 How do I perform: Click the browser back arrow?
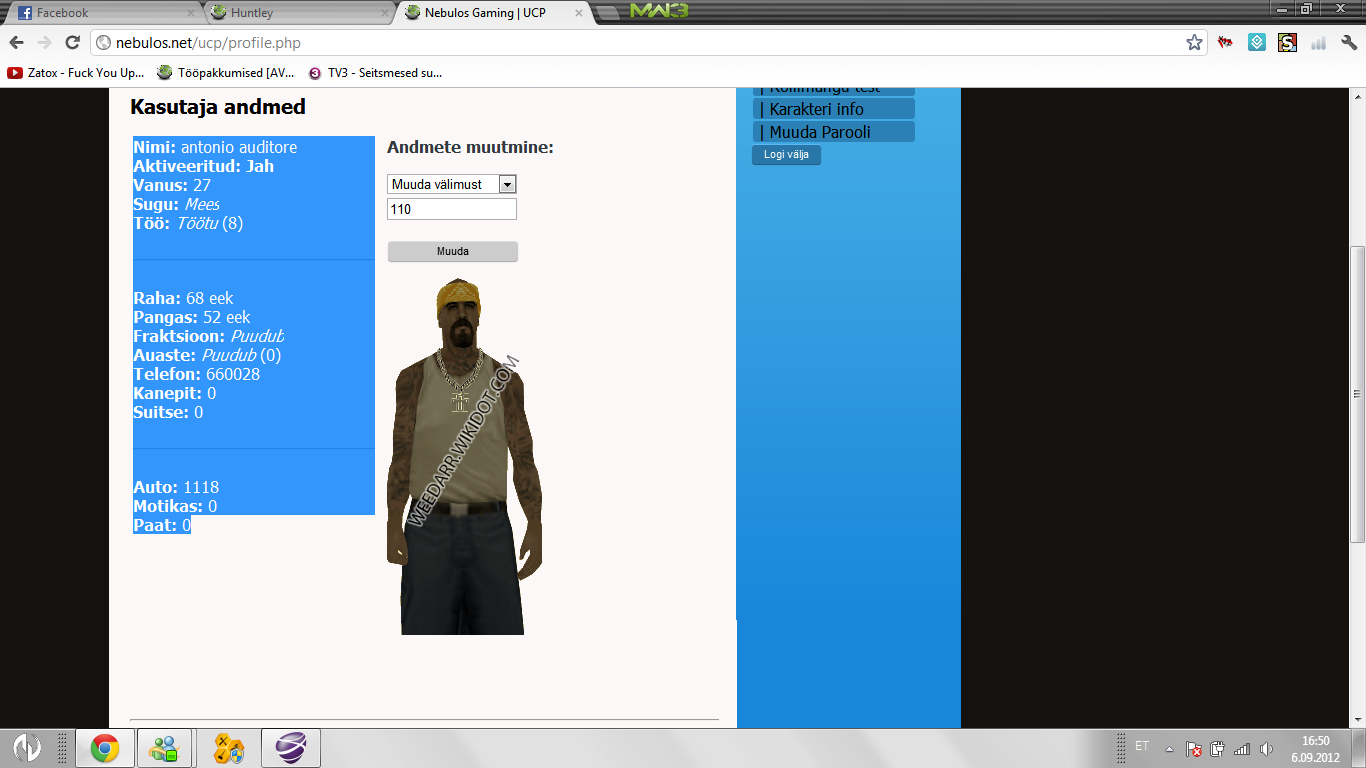coord(17,43)
